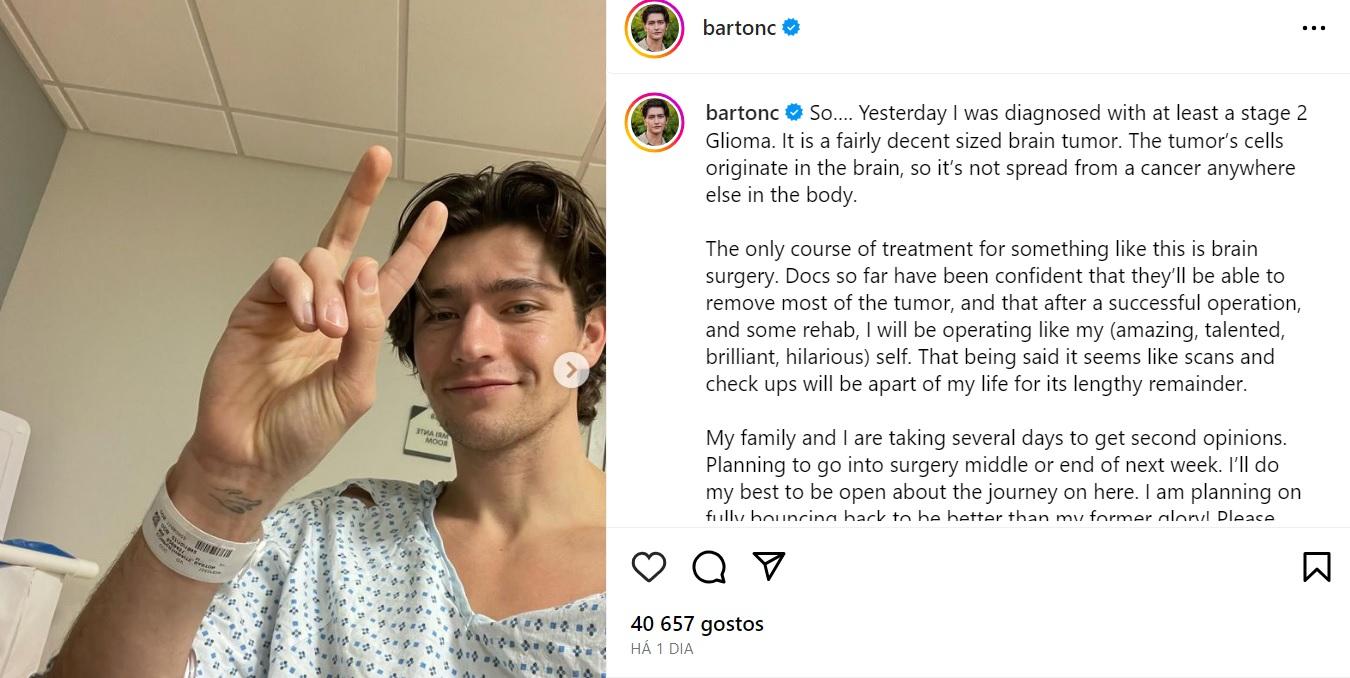Open bartonc profile picture in post header
The height and width of the screenshot is (678, 1350).
[654, 29]
